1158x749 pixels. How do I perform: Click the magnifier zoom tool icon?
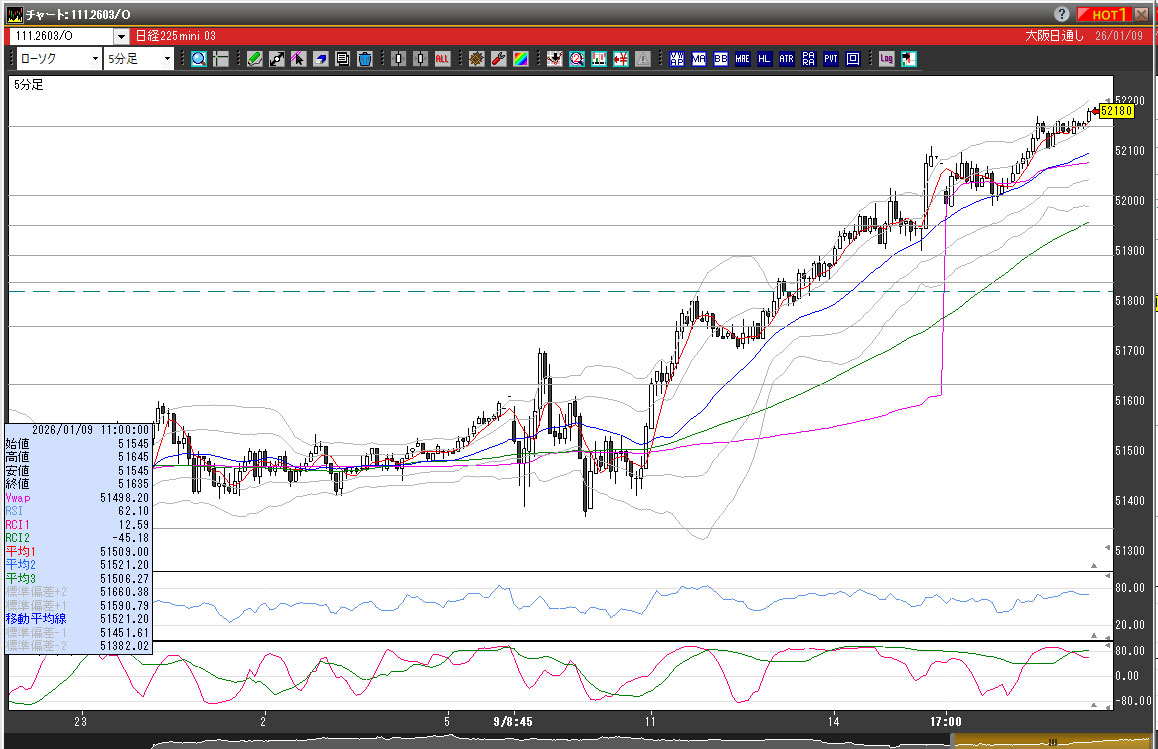pyautogui.click(x=199, y=59)
